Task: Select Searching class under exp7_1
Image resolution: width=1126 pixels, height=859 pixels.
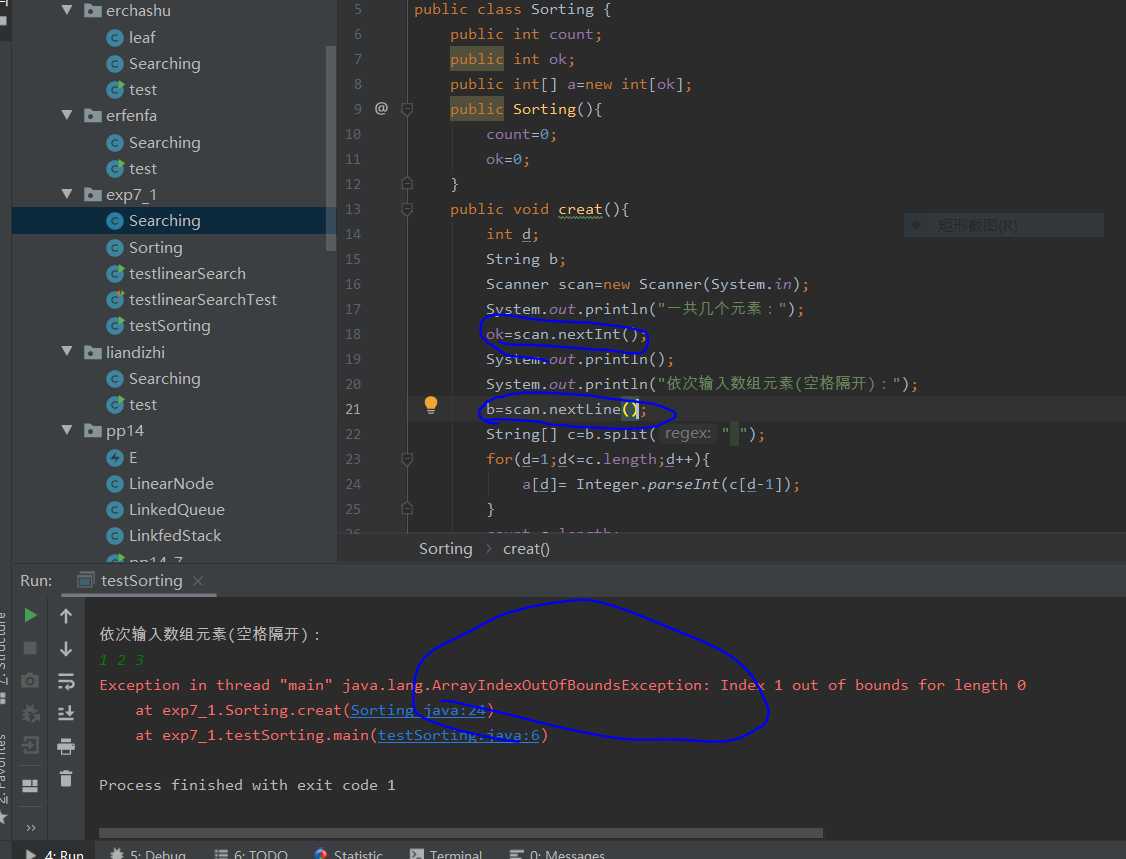Action: pos(164,220)
